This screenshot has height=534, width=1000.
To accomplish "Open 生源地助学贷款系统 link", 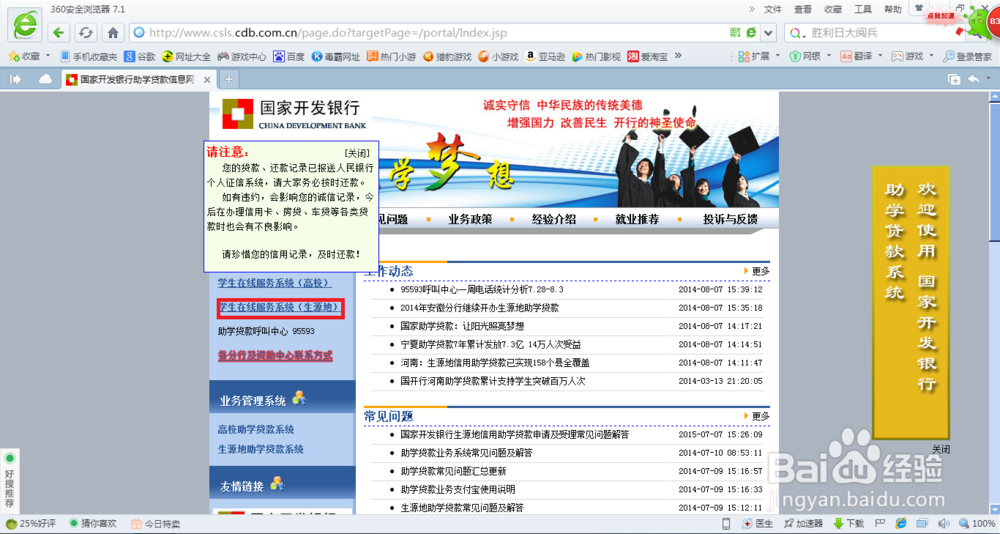I will 260,449.
